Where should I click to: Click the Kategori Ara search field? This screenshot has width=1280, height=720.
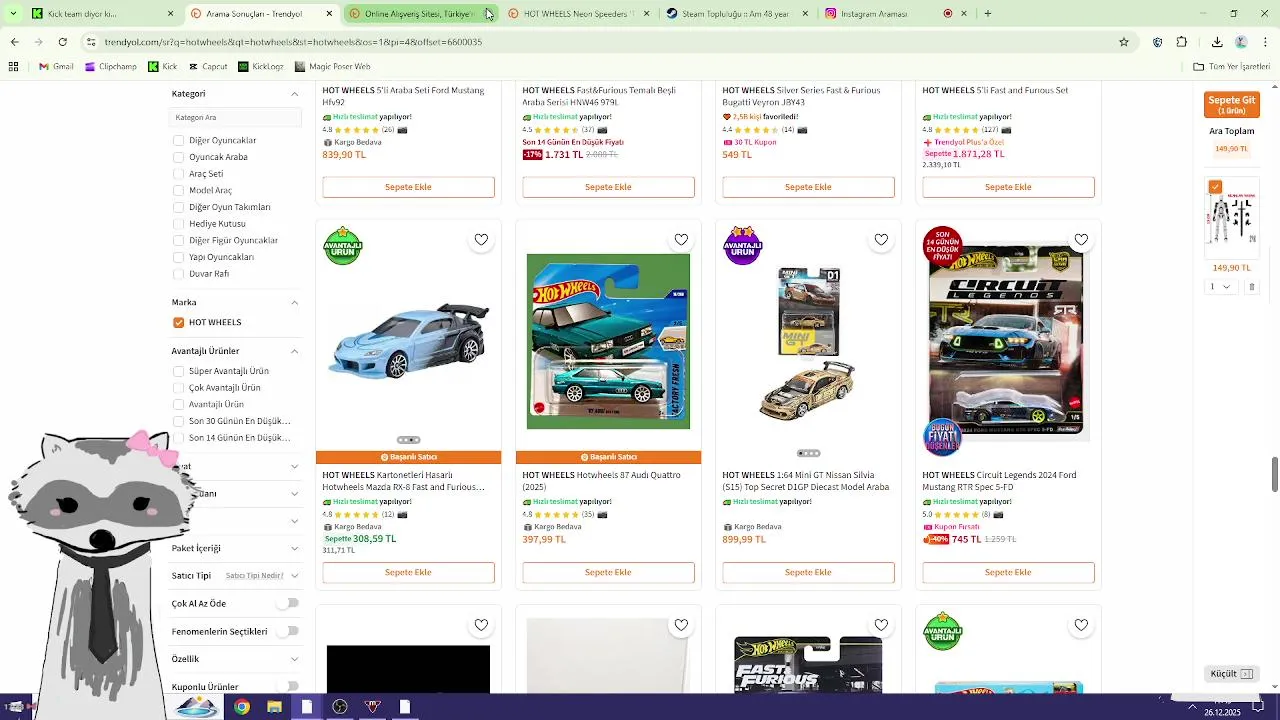coord(236,117)
